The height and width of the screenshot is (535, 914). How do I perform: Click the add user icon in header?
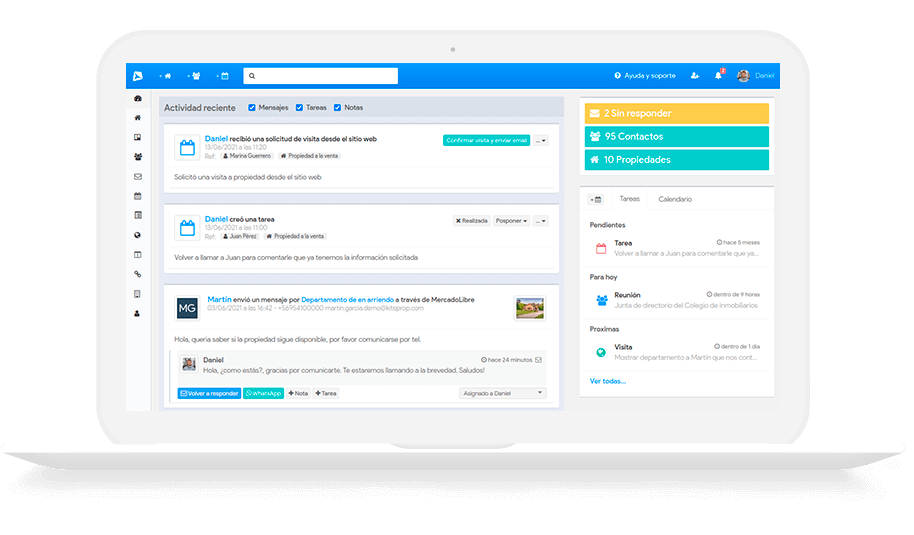click(695, 76)
